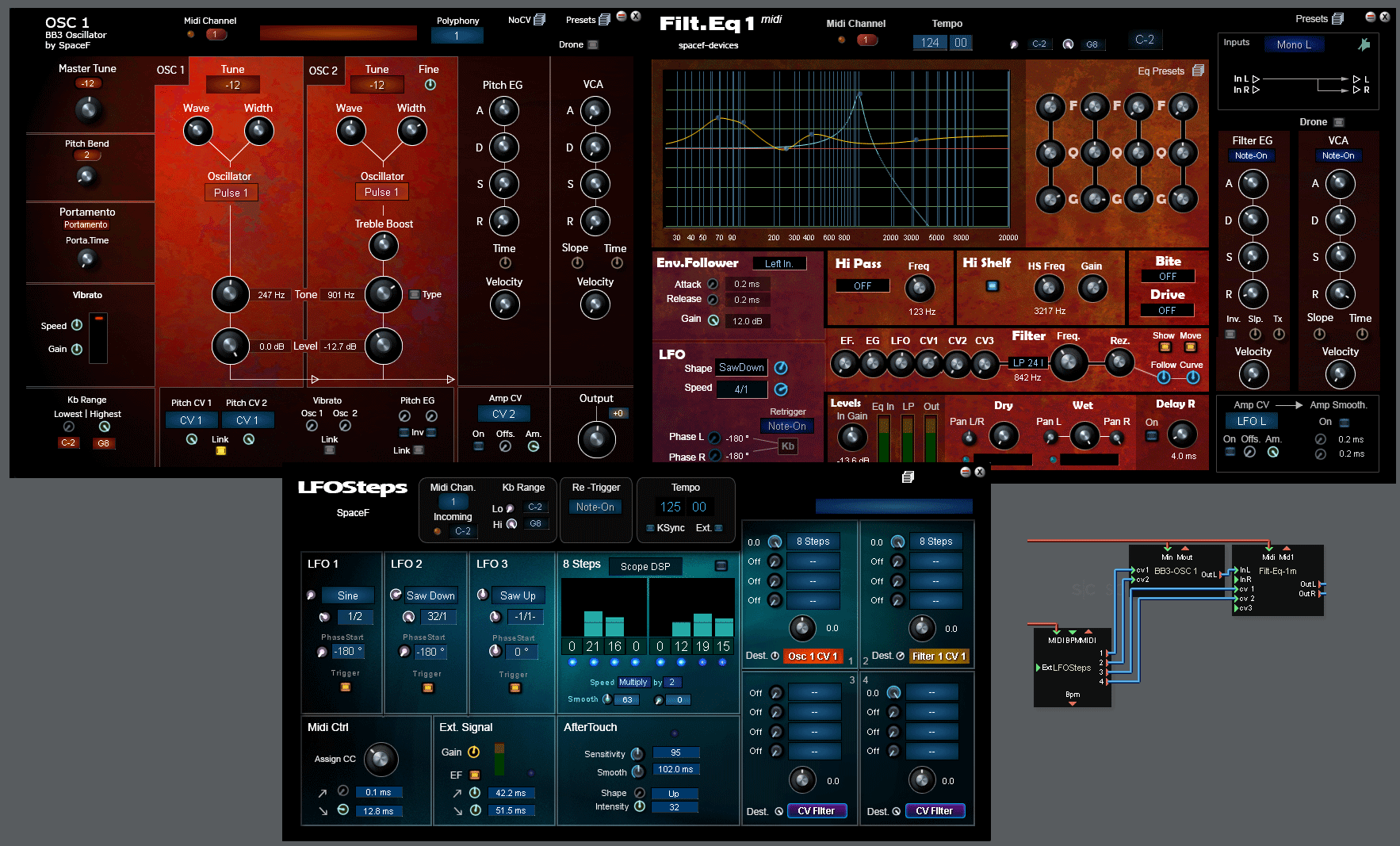The height and width of the screenshot is (846, 1400).
Task: Click the Filter Freq. large knob
Action: 1069,362
